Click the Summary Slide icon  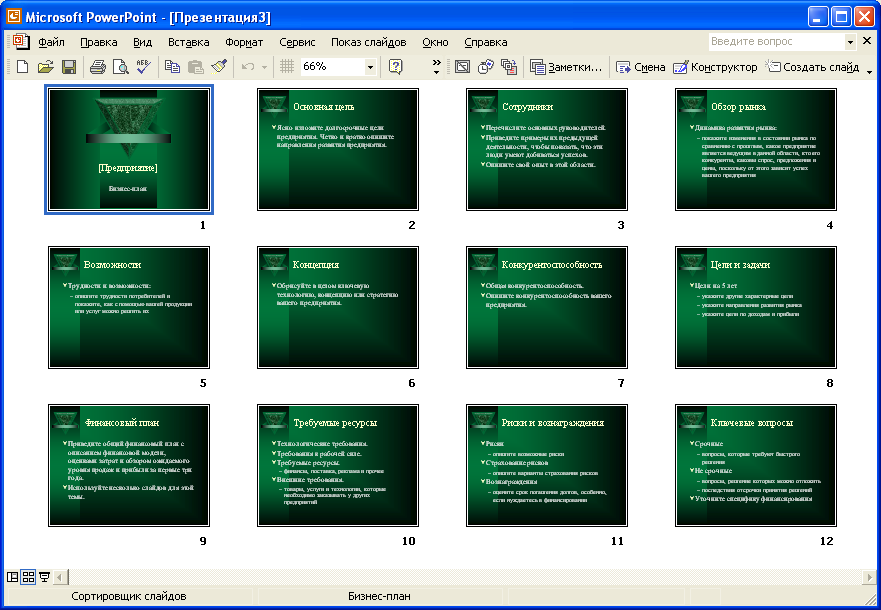pos(509,67)
